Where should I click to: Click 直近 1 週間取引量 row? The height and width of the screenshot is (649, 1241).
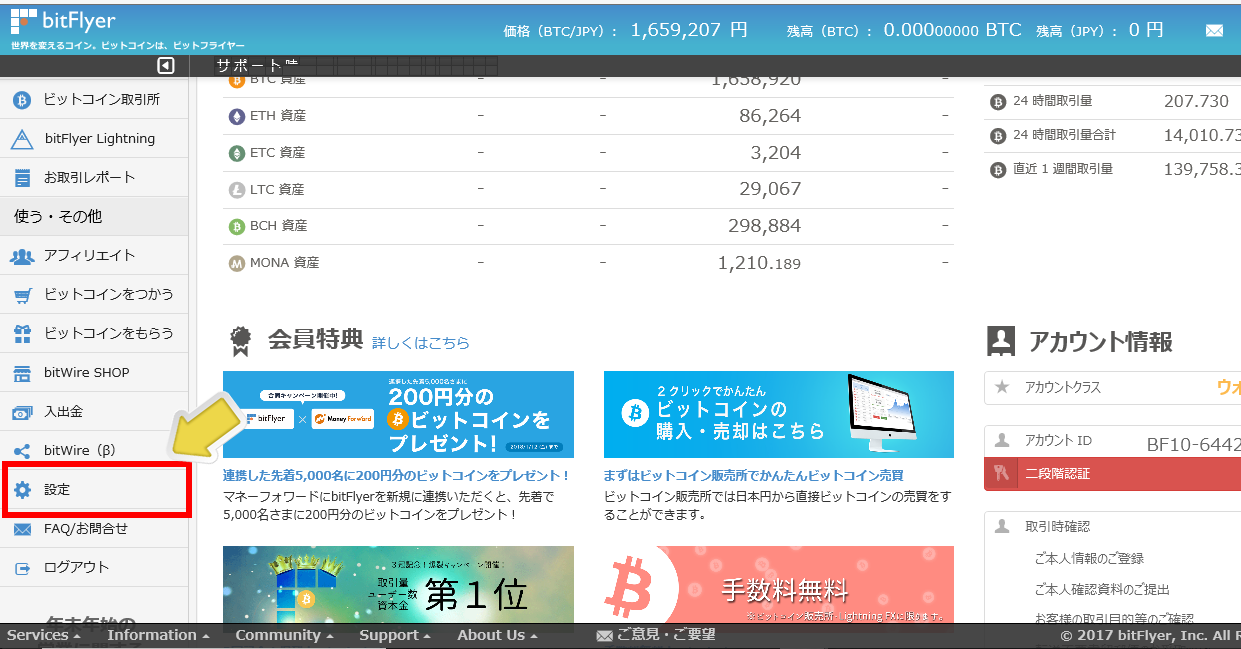tap(1113, 170)
